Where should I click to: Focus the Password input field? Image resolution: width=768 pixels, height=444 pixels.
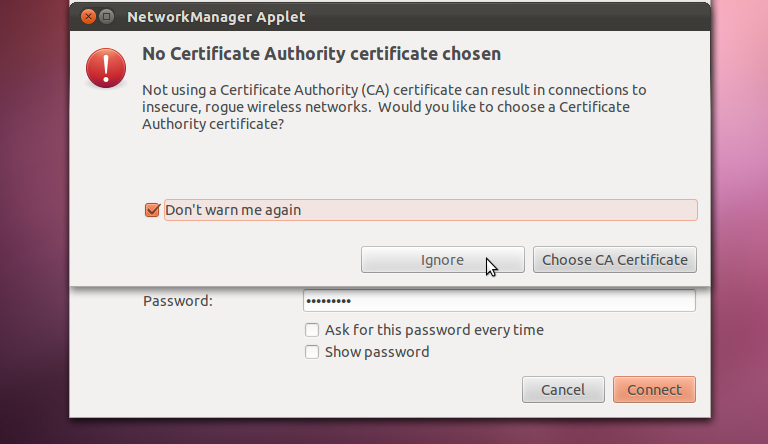click(499, 300)
